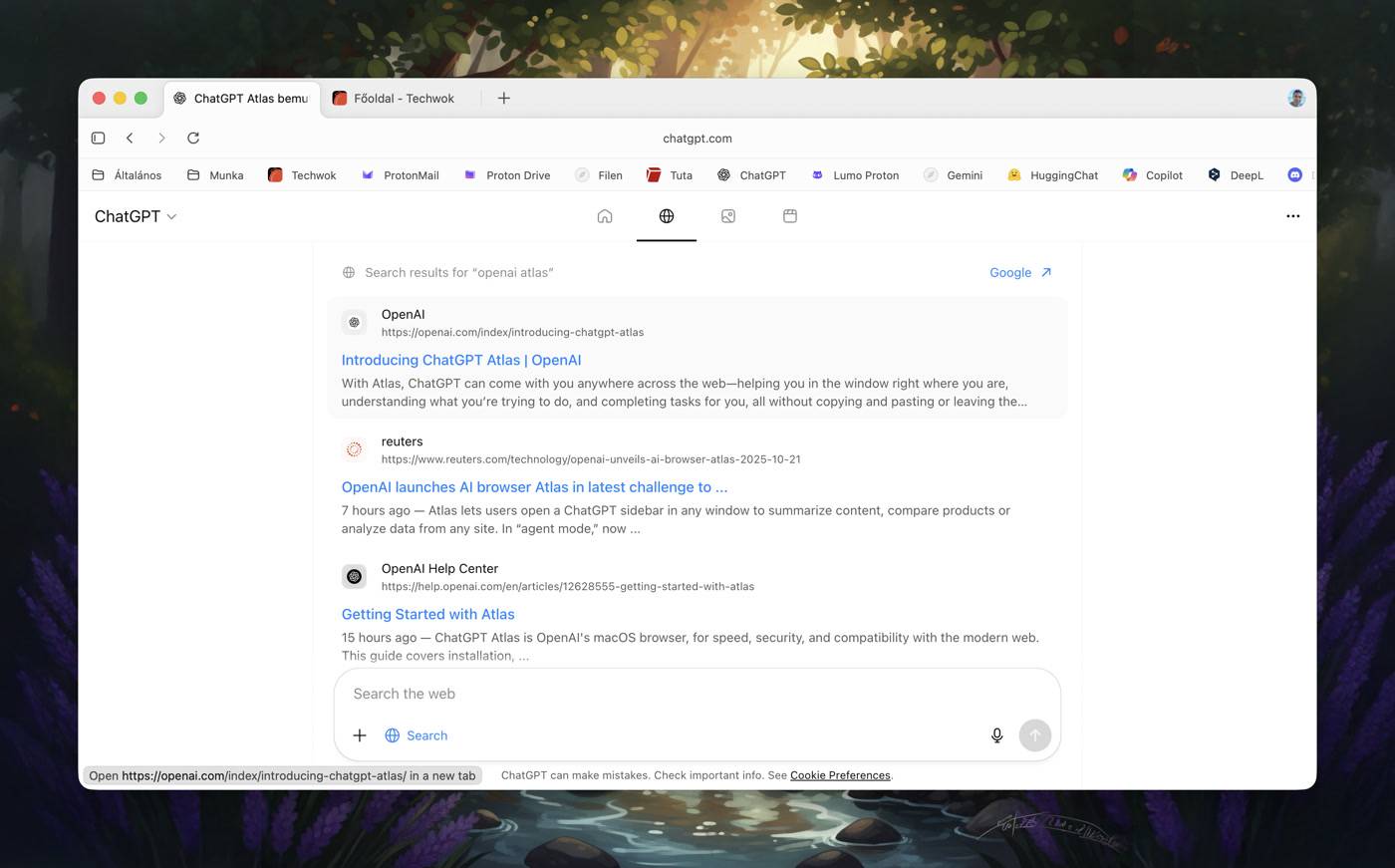This screenshot has height=868, width=1395.
Task: Submit the query with the up-arrow button
Action: coord(1035,735)
